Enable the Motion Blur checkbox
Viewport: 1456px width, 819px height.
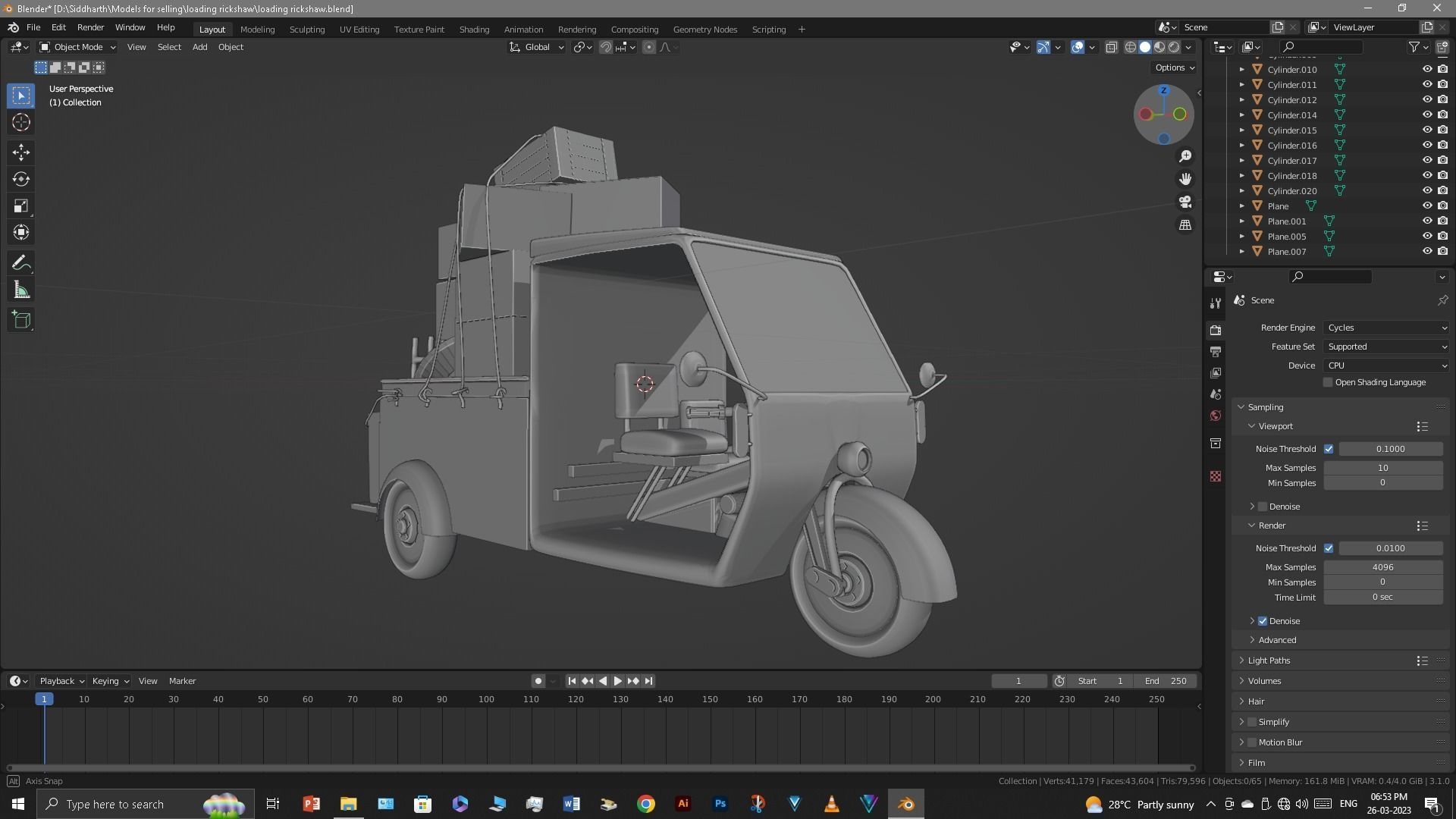1252,742
